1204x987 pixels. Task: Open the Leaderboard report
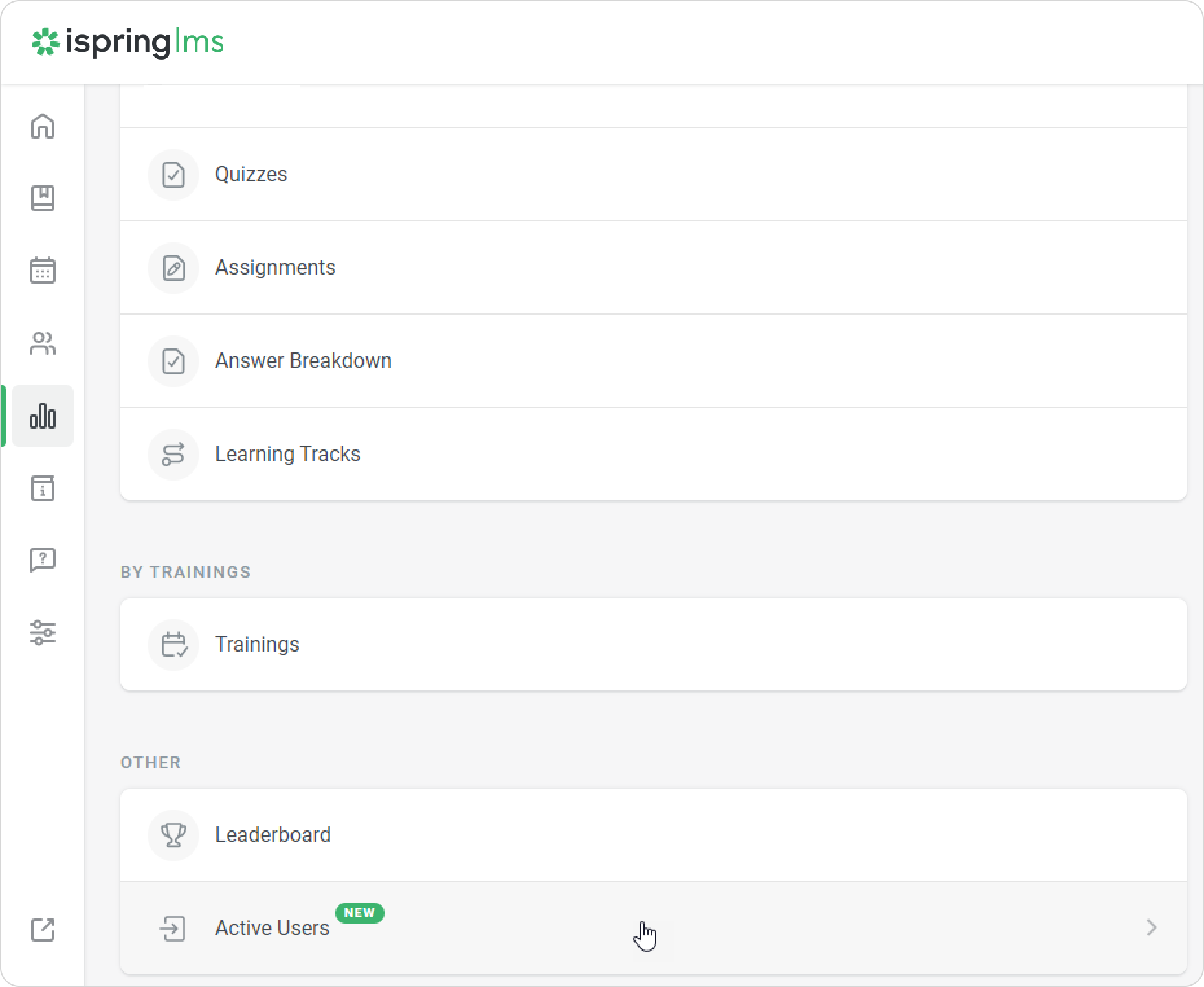pos(273,835)
